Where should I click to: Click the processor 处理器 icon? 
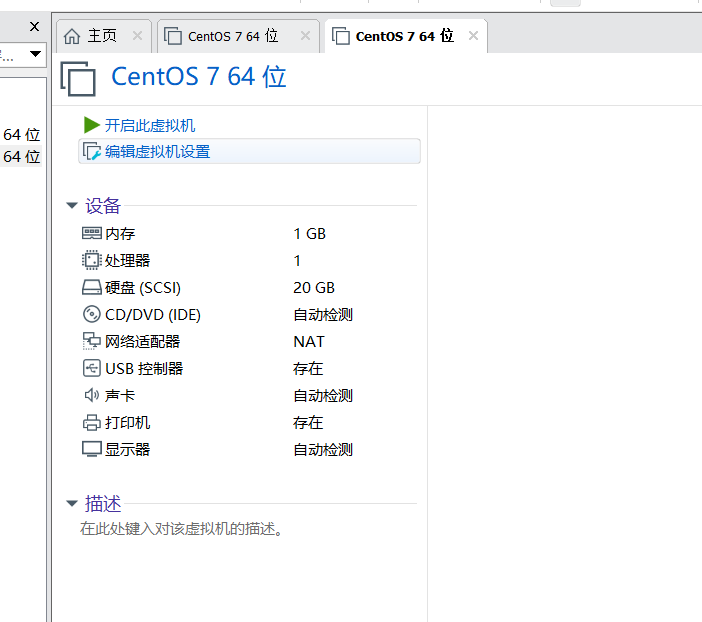click(x=92, y=260)
